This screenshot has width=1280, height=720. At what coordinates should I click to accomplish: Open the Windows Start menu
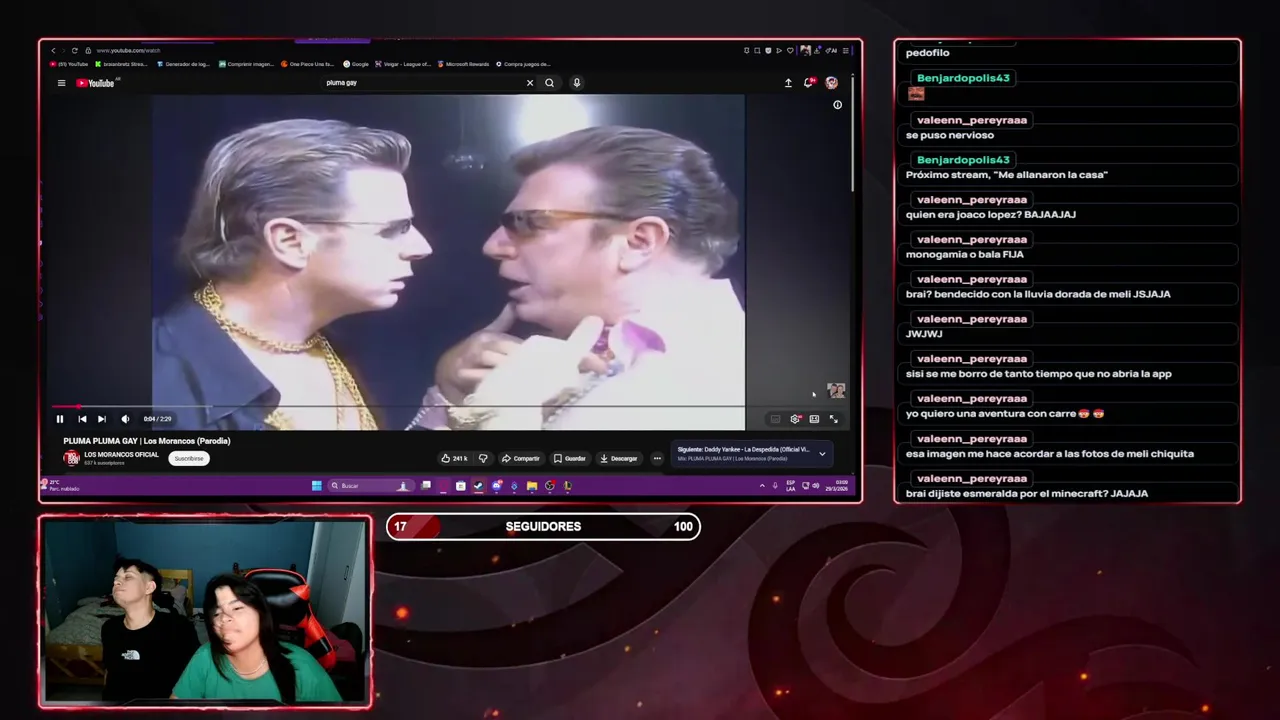317,486
